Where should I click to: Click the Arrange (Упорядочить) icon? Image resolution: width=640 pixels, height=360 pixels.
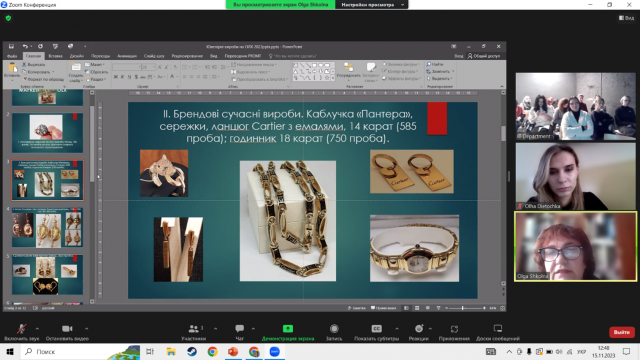click(x=348, y=67)
